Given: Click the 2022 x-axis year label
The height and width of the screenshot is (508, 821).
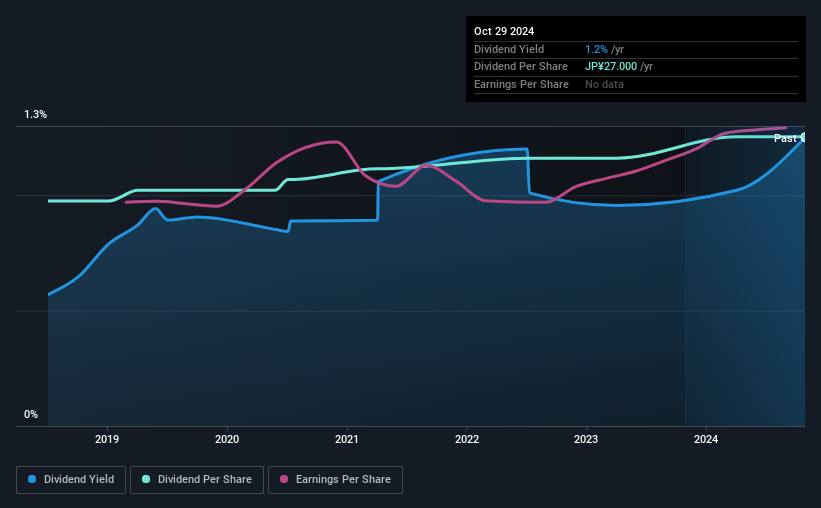Looking at the screenshot, I should (x=467, y=439).
